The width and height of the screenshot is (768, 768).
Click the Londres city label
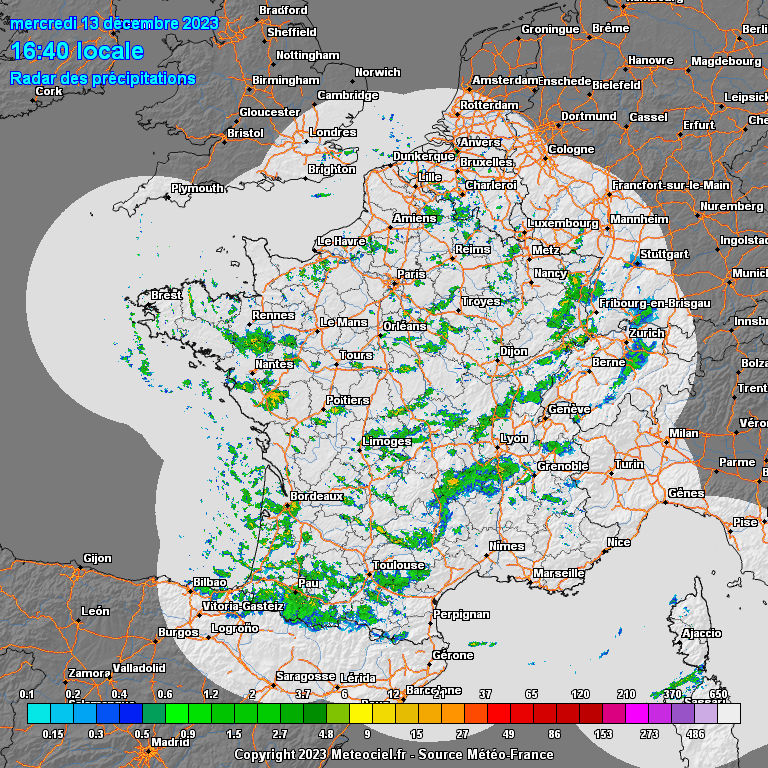332,133
